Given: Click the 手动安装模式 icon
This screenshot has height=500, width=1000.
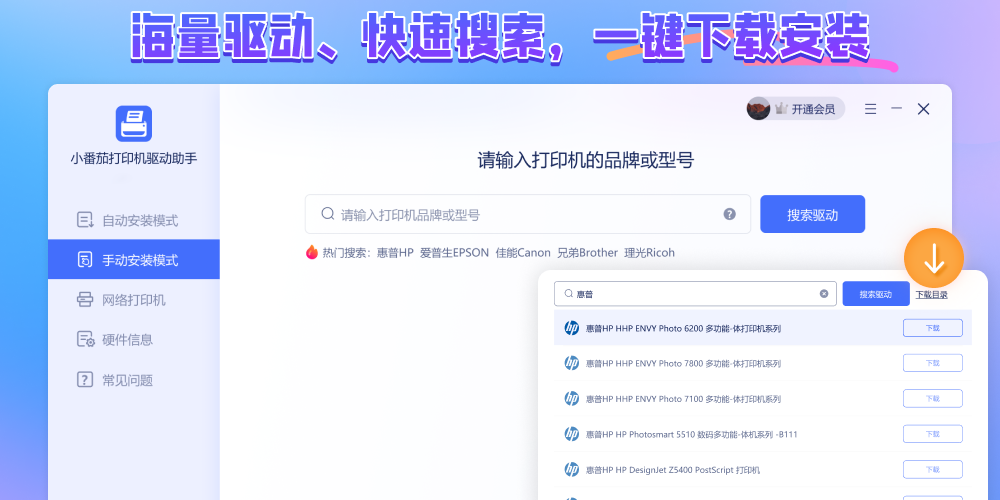Looking at the screenshot, I should coord(85,260).
